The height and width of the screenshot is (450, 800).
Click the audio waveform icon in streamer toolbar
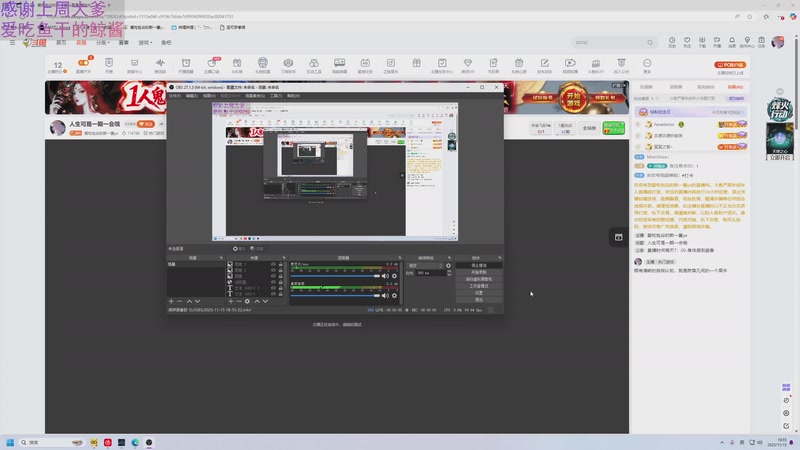click(x=160, y=65)
